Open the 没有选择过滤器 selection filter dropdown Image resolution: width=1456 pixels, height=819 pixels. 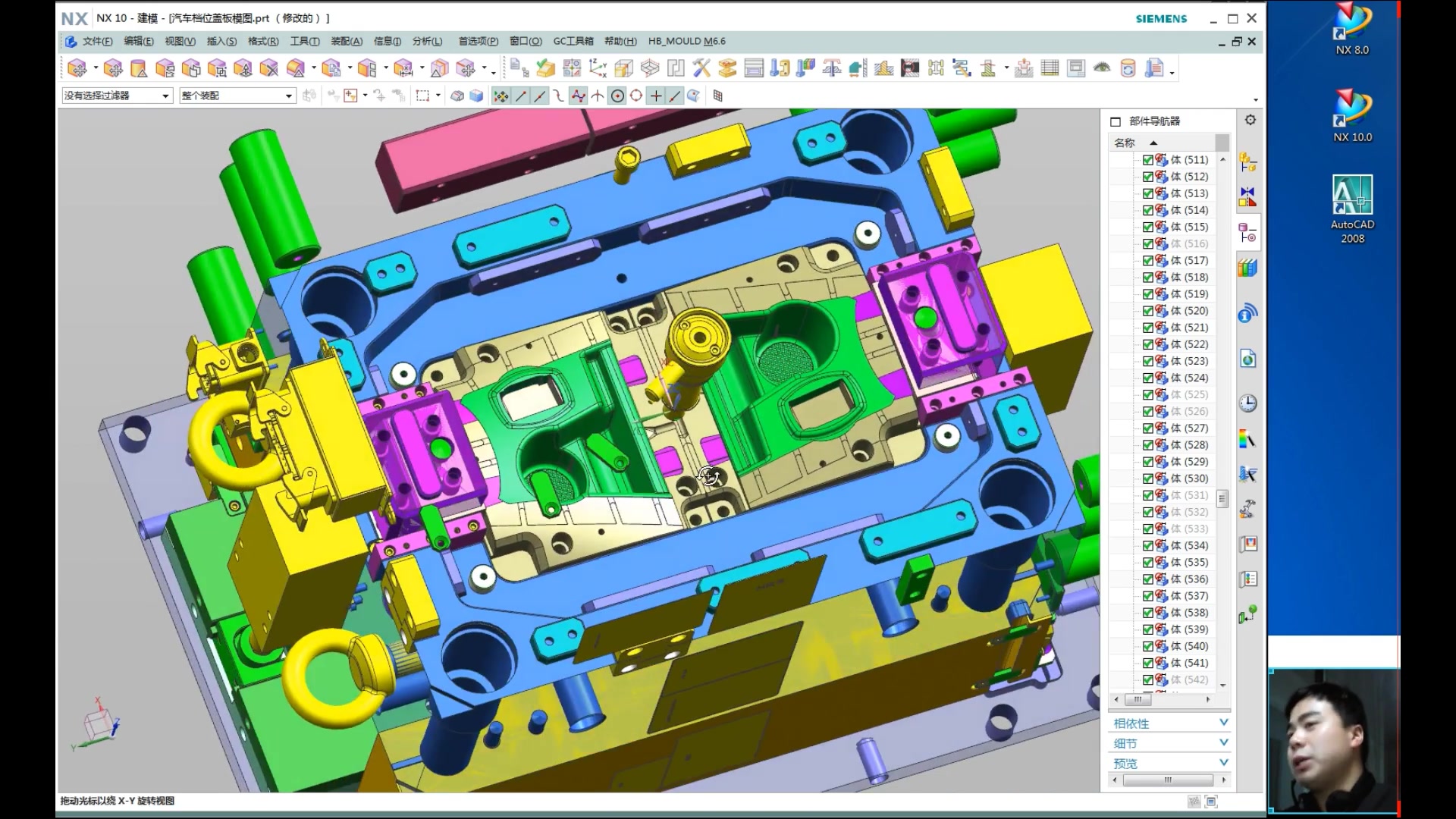pos(117,96)
